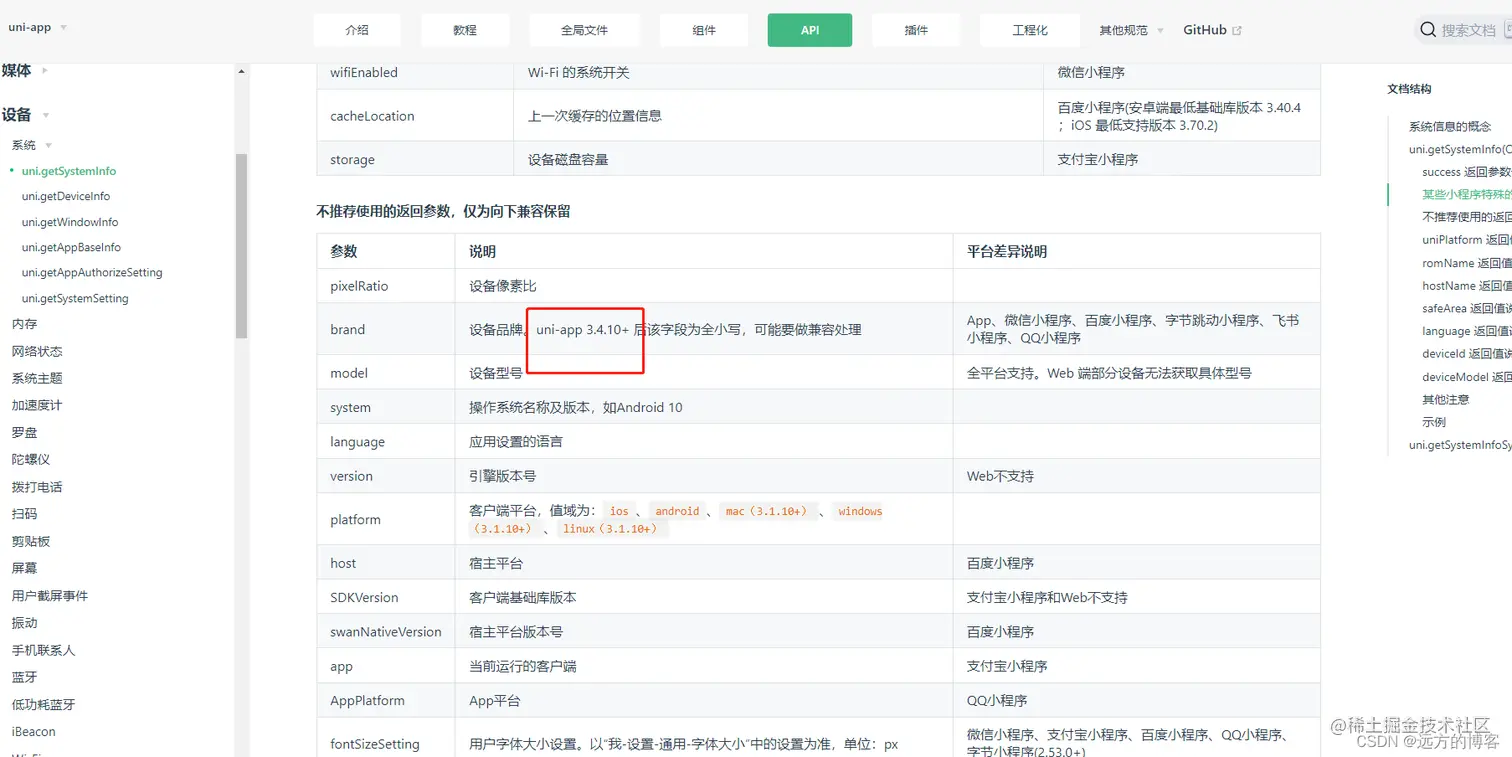Switch to the 教程 tab
Image resolution: width=1512 pixels, height=757 pixels.
464,30
